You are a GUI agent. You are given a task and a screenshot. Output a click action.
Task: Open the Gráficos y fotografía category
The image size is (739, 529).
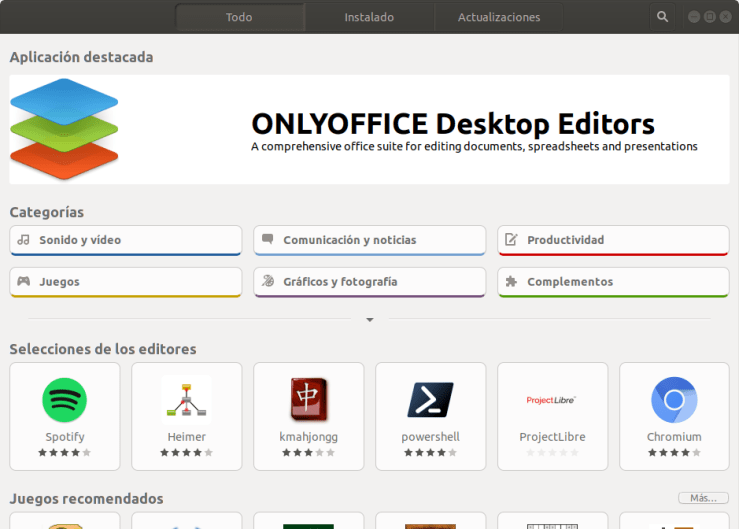click(370, 282)
